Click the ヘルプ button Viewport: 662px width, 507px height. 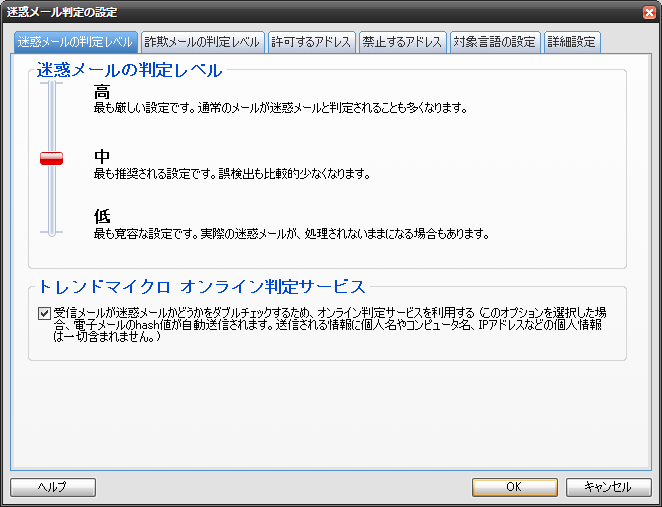[53, 487]
